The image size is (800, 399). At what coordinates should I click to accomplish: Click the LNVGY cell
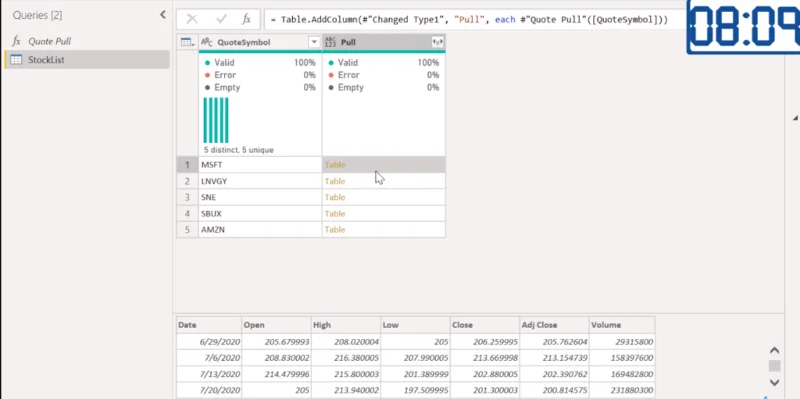260,181
